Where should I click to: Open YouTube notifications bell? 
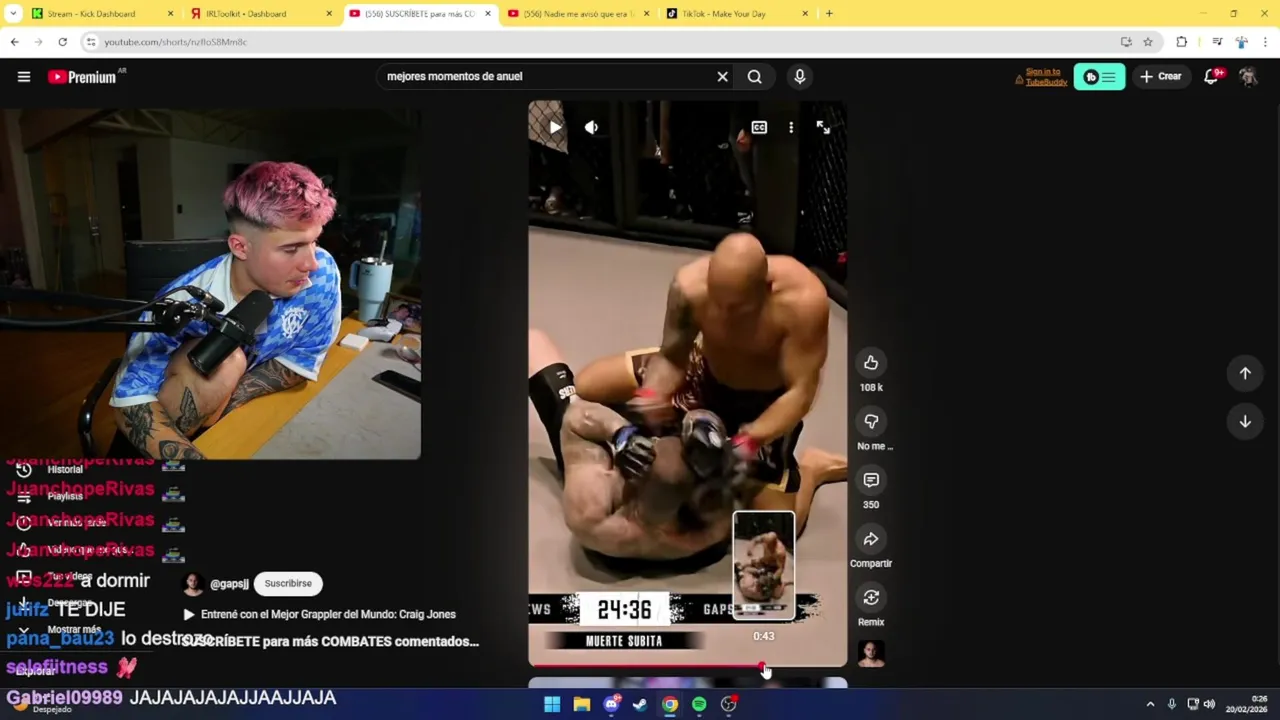(x=1212, y=77)
